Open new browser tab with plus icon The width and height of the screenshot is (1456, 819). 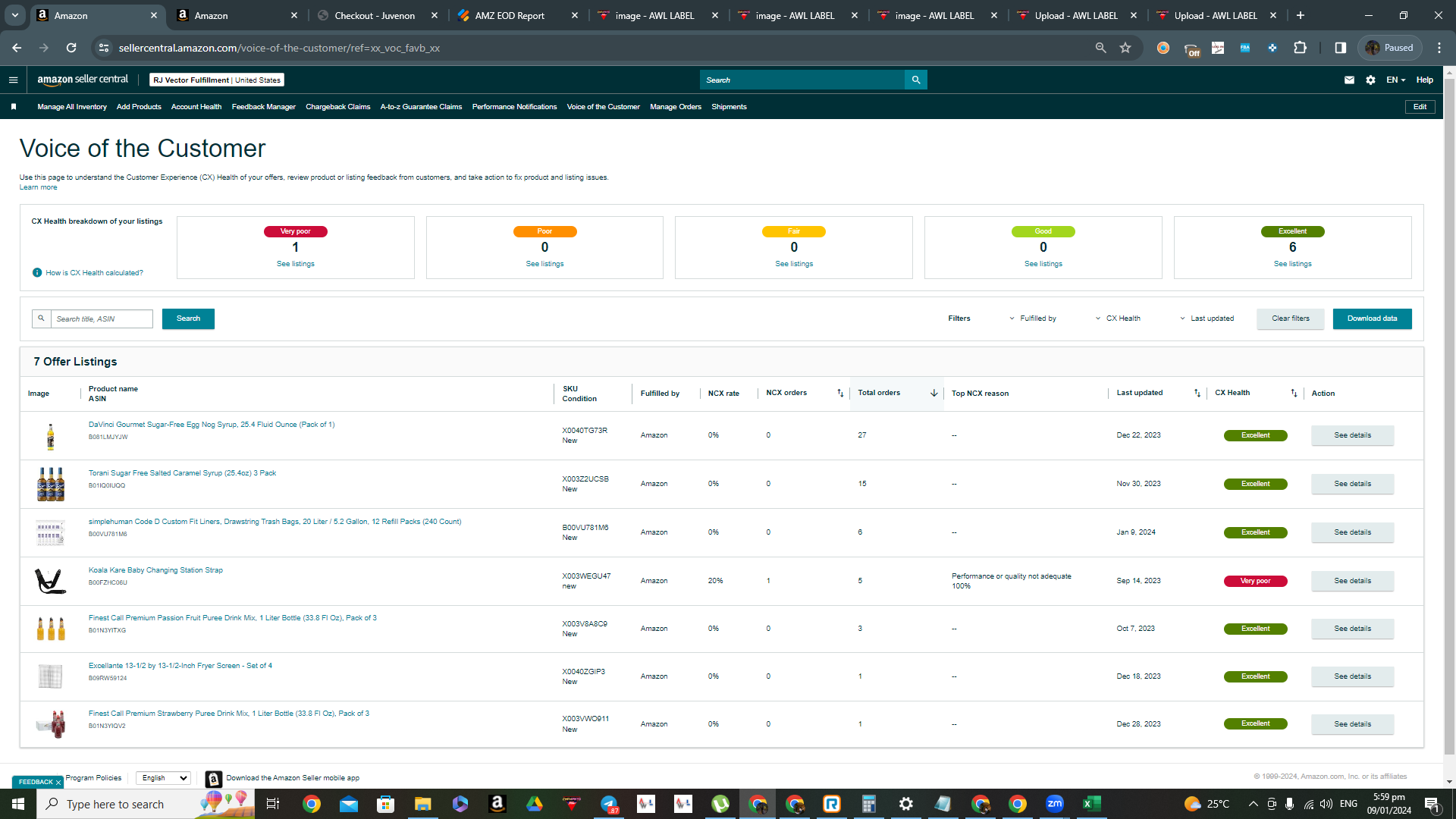(x=1301, y=15)
